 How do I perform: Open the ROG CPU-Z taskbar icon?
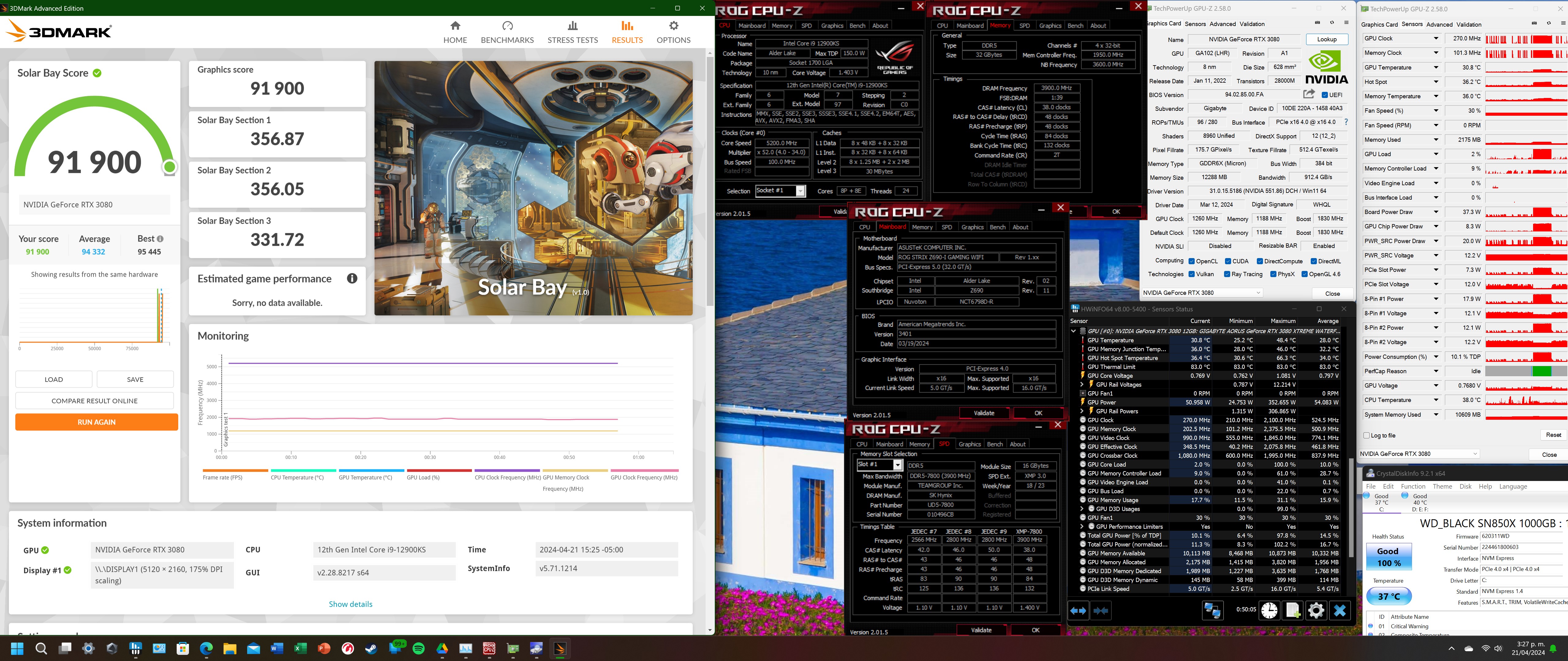point(489,649)
